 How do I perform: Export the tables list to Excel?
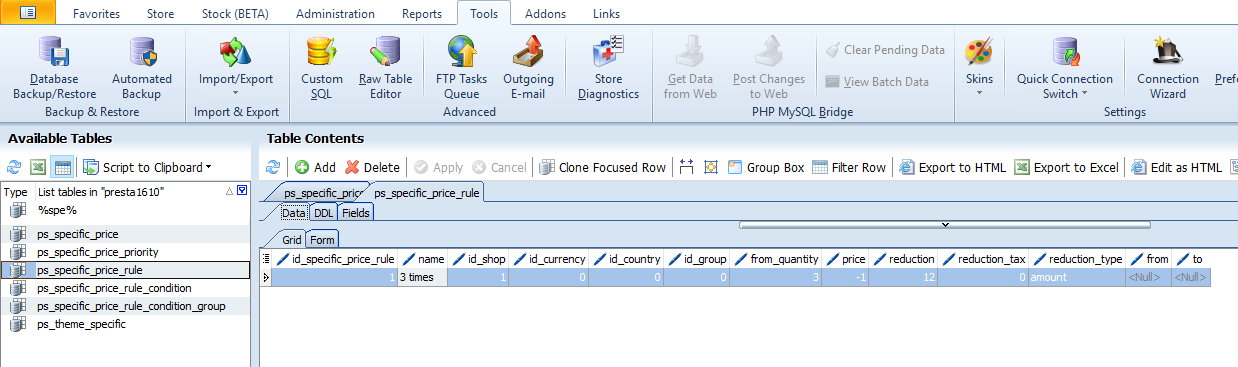click(38, 168)
